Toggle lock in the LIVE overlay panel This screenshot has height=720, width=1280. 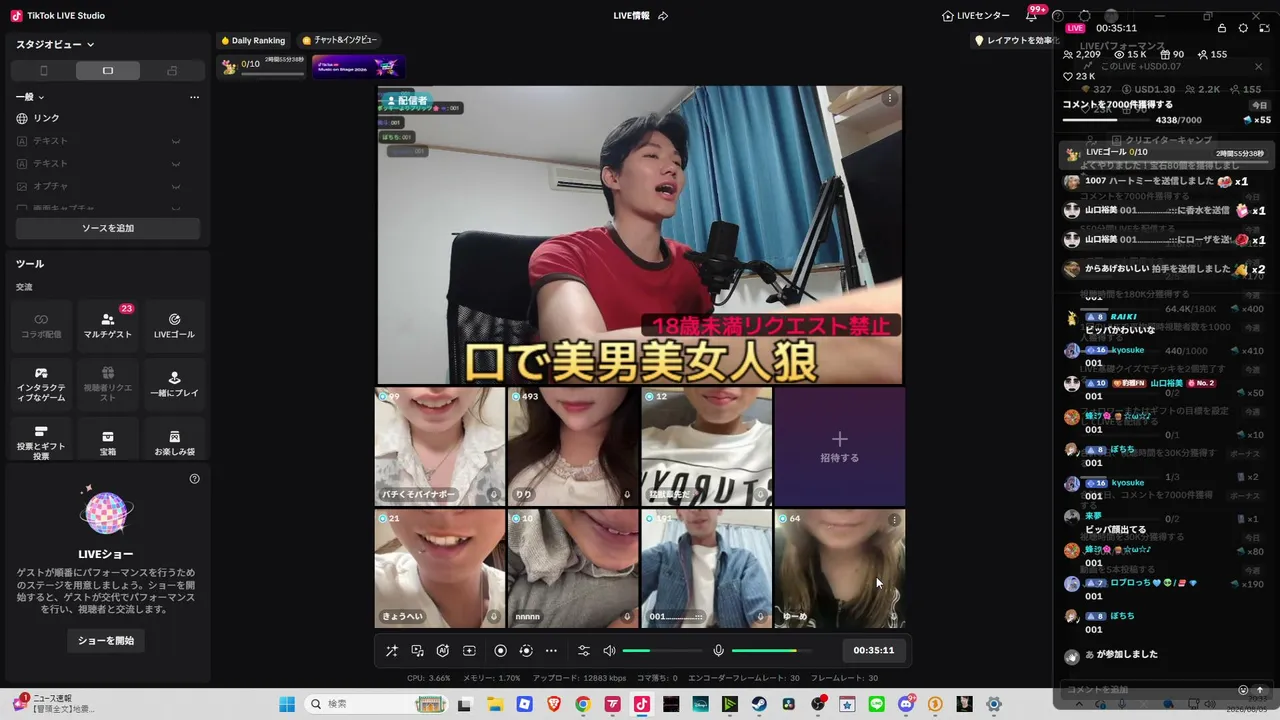[1222, 28]
